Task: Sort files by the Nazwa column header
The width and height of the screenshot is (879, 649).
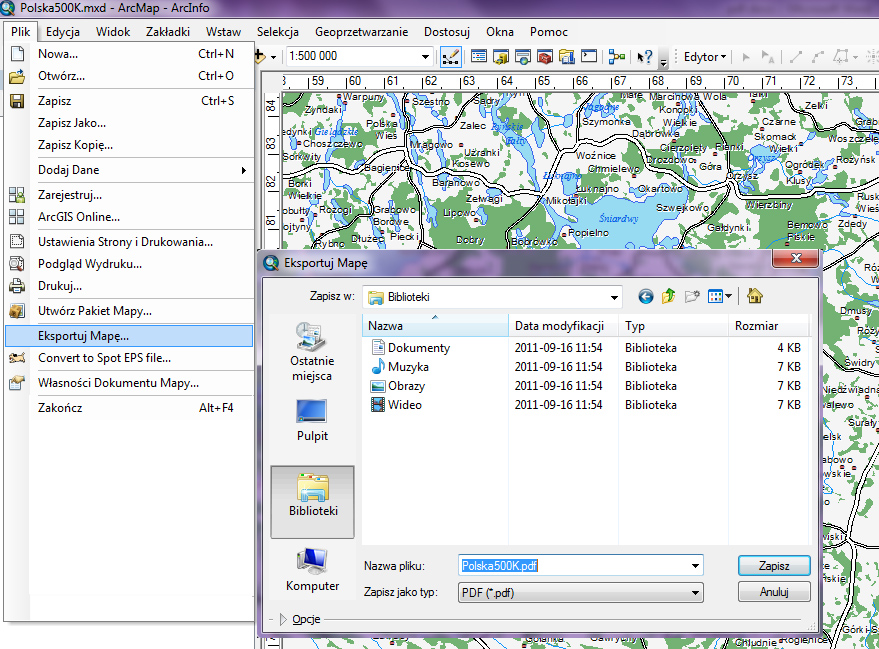Action: [x=435, y=326]
